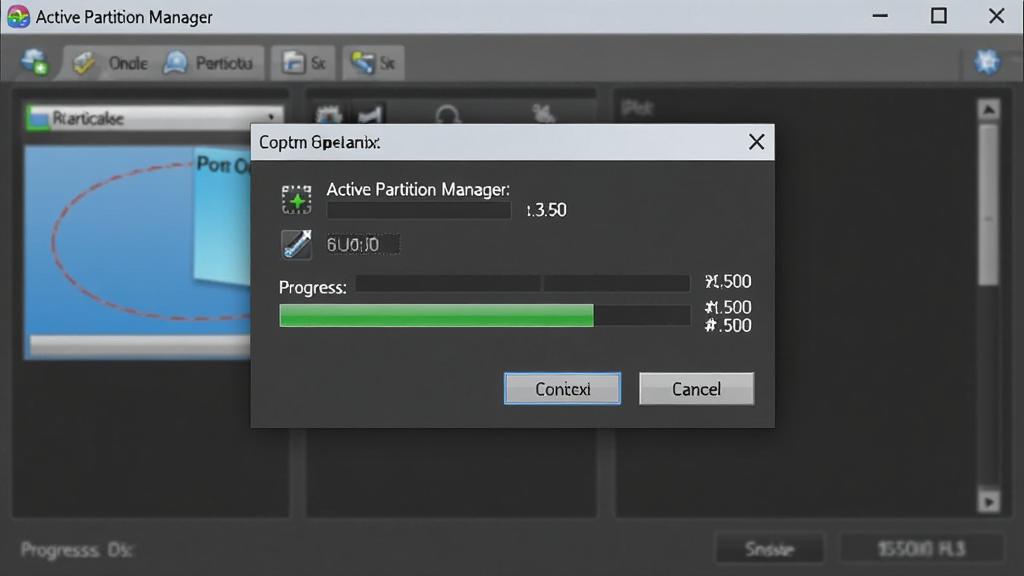Viewport: 1024px width, 576px height.
Task: Click the Snsse button in status bar
Action: [x=769, y=549]
